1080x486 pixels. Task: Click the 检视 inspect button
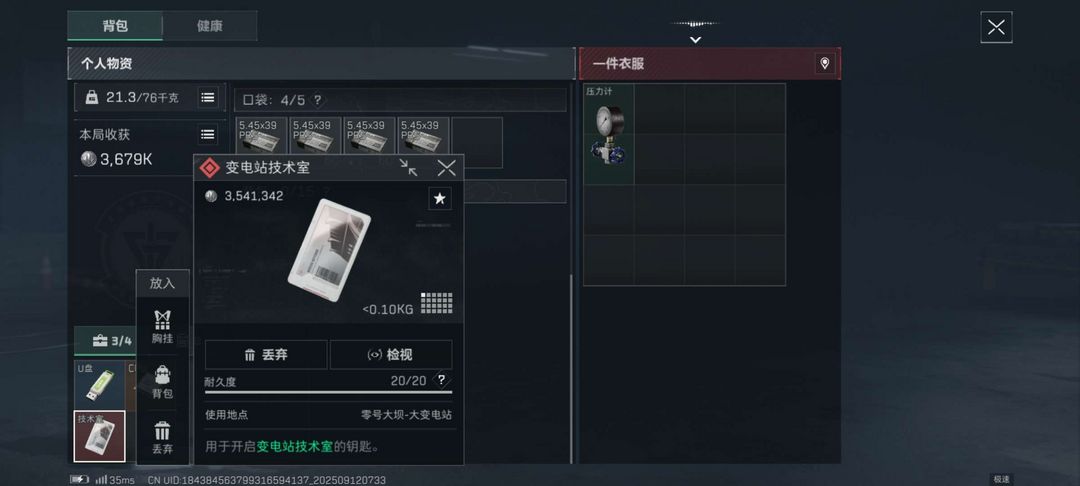[391, 355]
